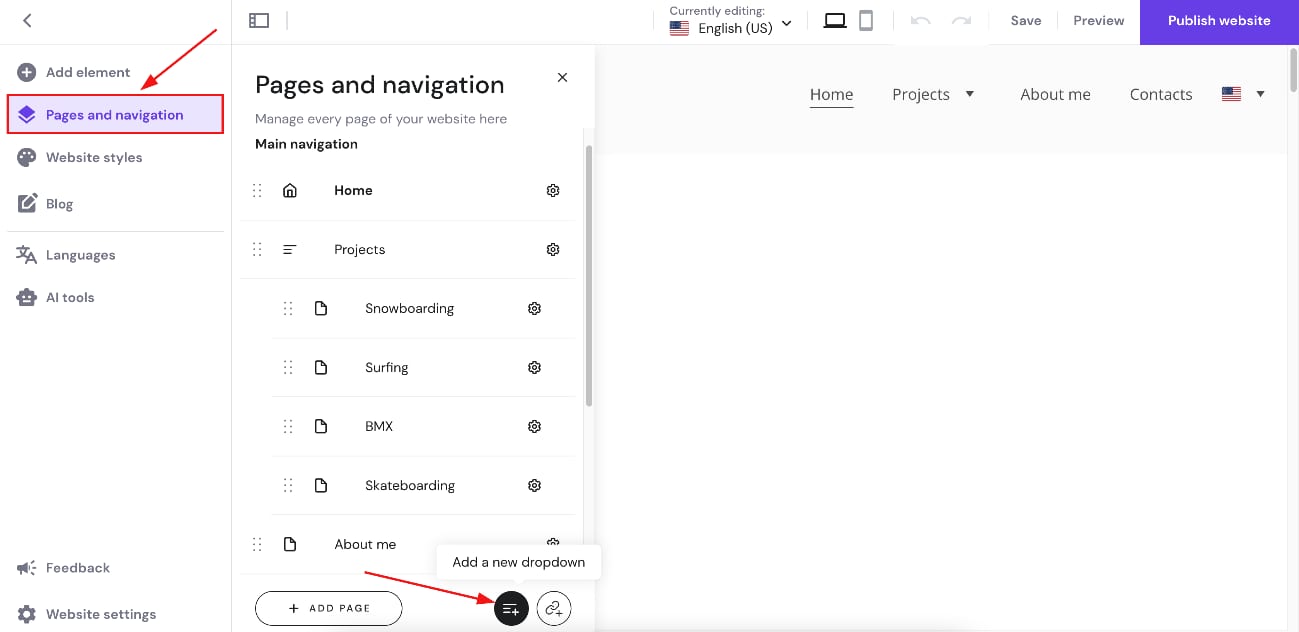
Task: Click the Publish website button
Action: [x=1219, y=21]
